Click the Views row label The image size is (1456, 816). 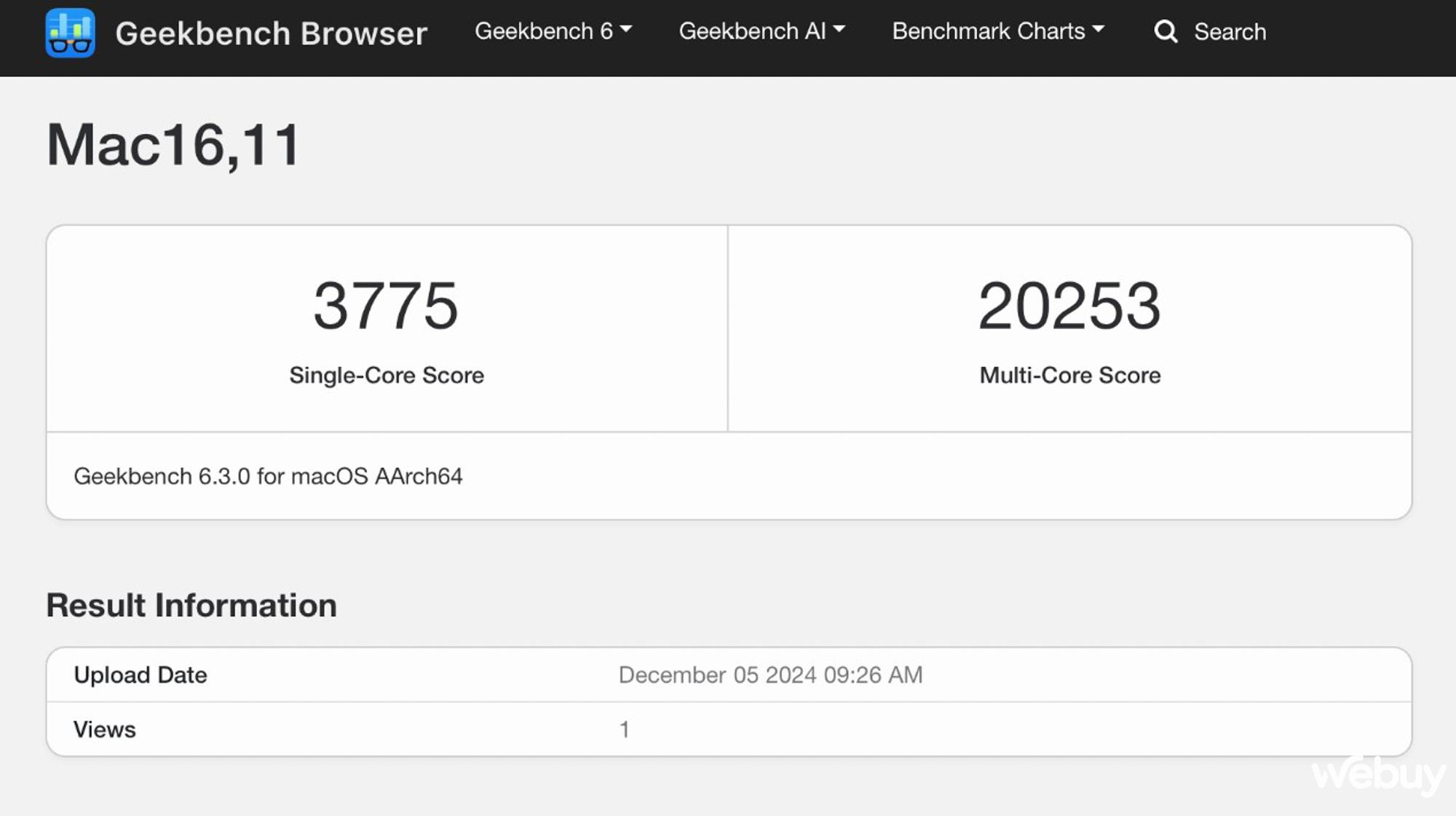105,729
